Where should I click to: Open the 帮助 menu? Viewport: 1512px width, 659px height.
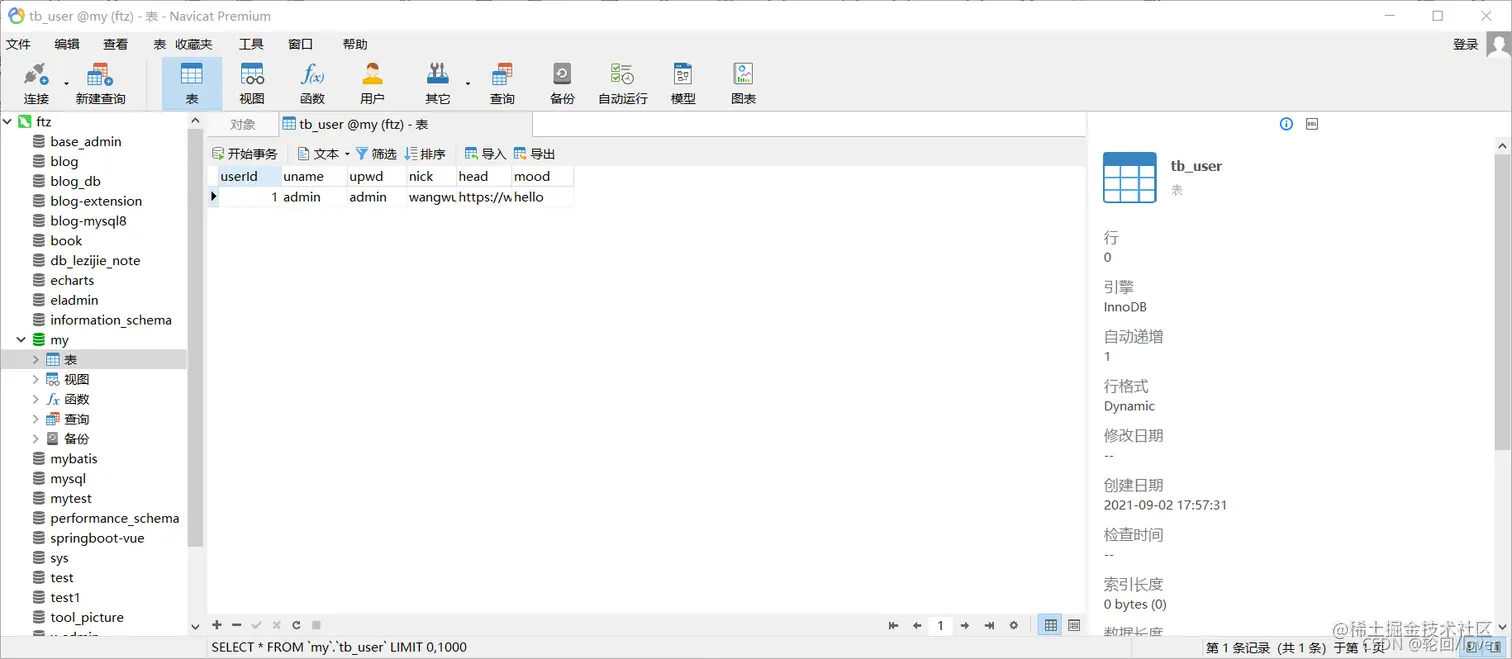click(x=355, y=44)
